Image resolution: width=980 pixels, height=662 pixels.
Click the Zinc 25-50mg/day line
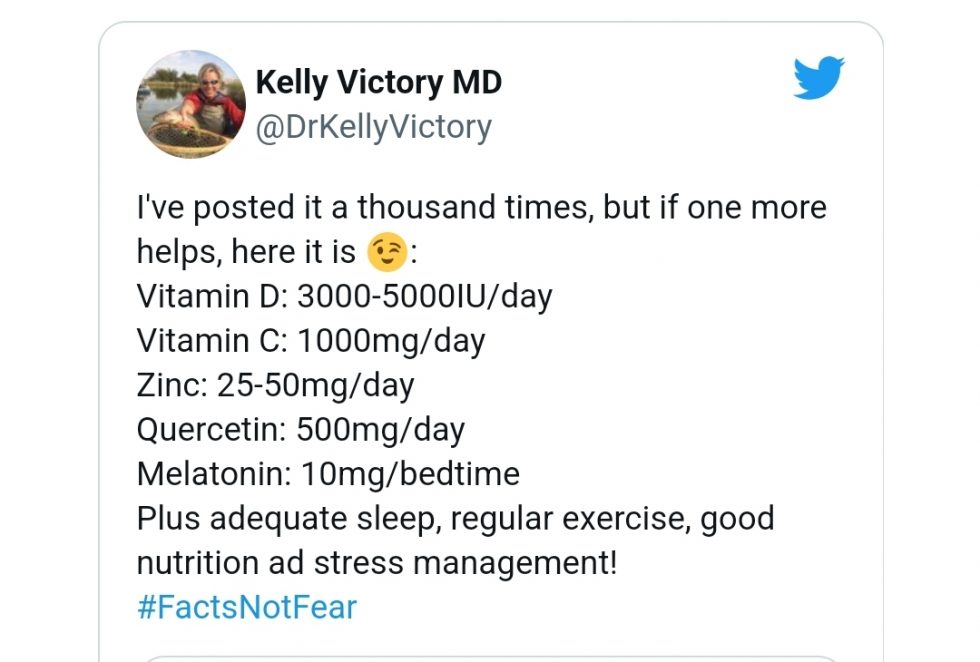(277, 385)
